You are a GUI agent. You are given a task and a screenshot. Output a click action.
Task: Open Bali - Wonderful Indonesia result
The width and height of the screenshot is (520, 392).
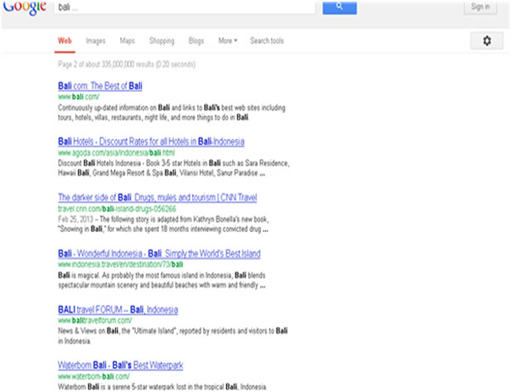(159, 254)
